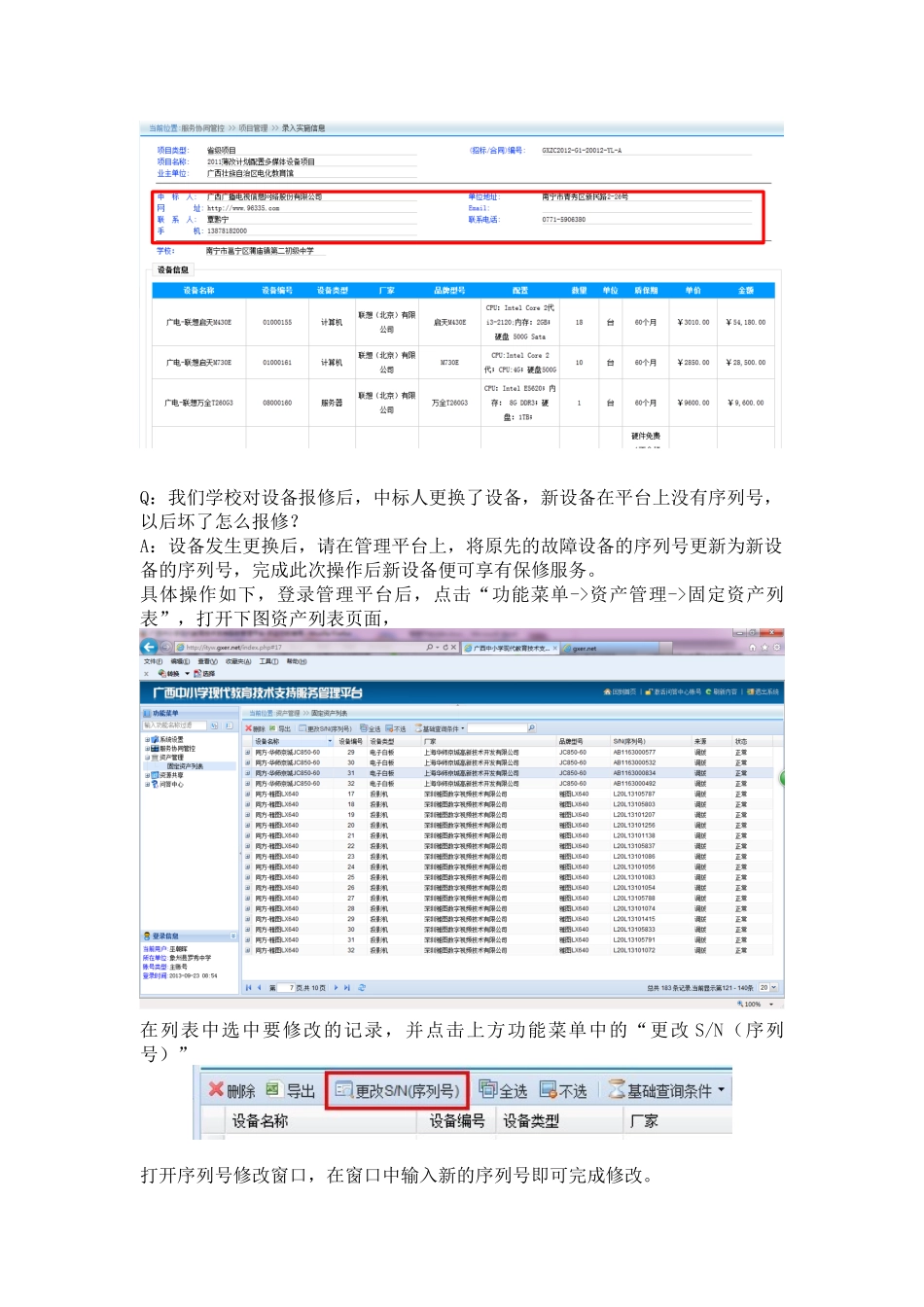Click bid number GXZC2012-G1-20012-YL-A

pos(582,151)
